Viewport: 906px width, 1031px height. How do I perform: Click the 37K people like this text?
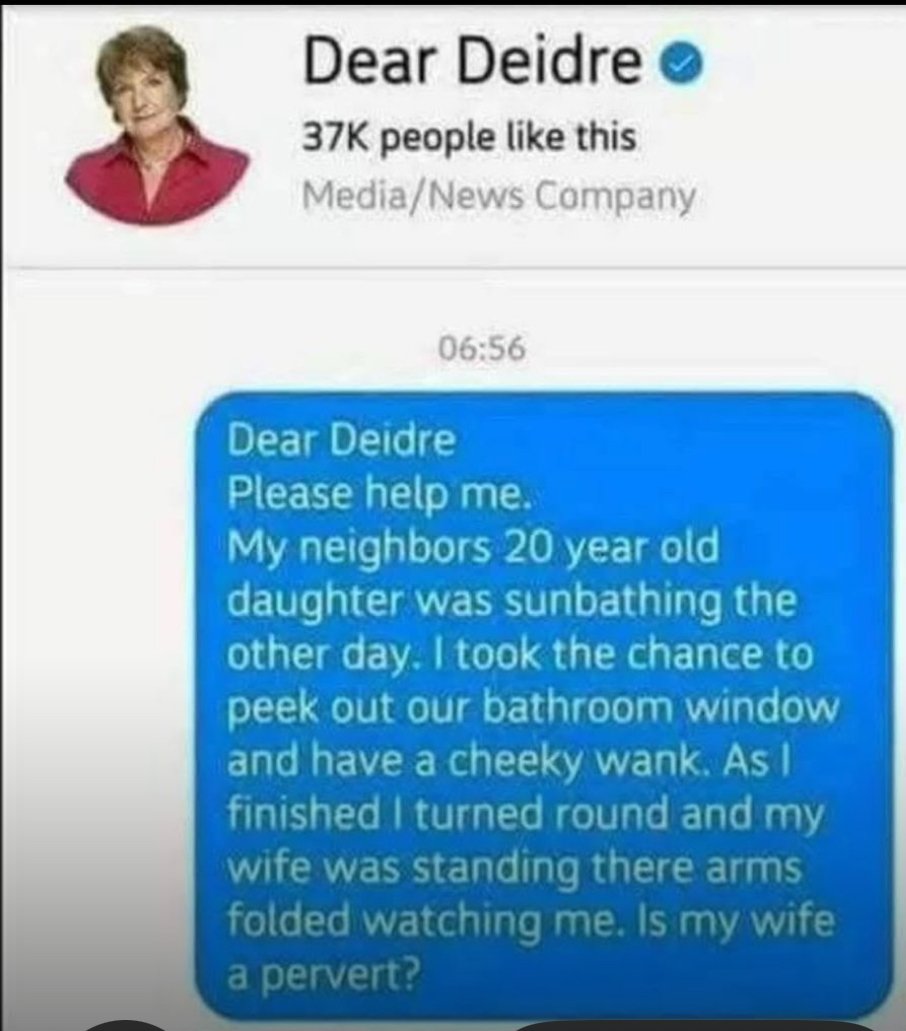[469, 137]
